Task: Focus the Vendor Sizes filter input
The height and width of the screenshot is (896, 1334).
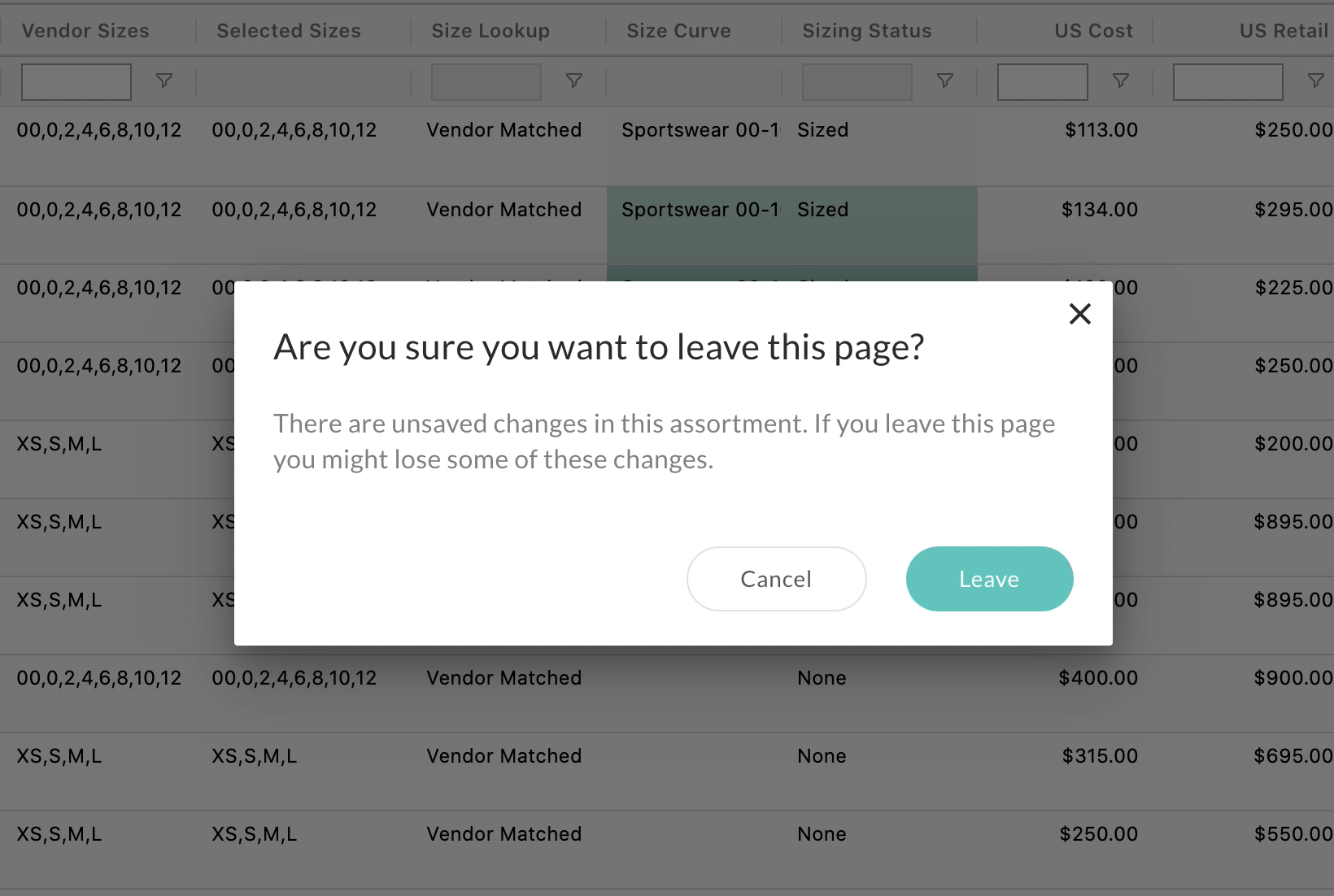Action: pyautogui.click(x=76, y=82)
